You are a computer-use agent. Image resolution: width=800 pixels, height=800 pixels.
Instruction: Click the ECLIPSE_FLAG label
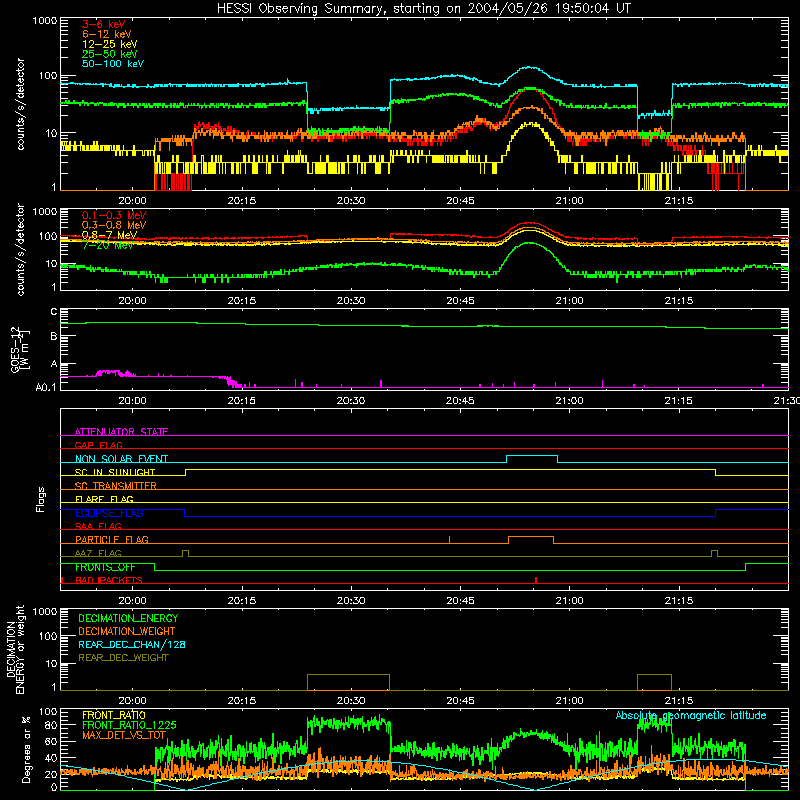pos(109,513)
